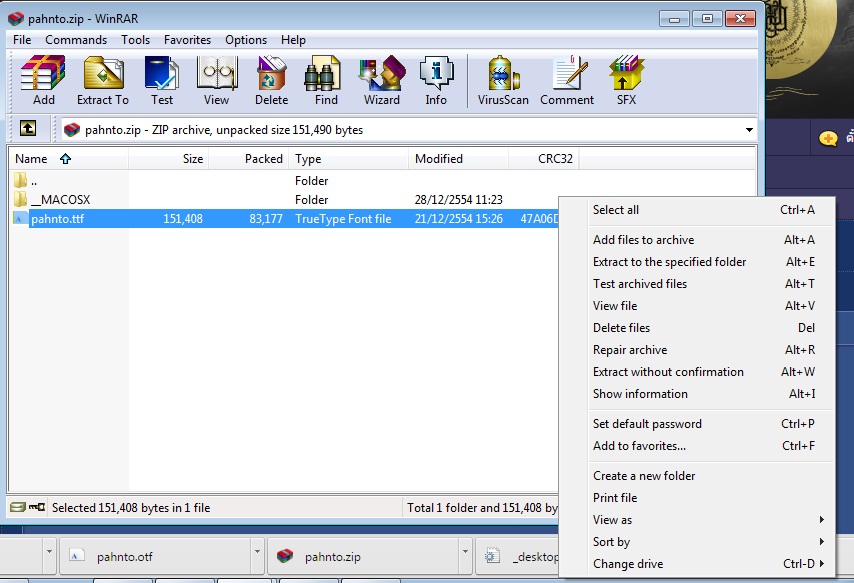Switch to pahnto.zip taskbar item
Screen dimensions: 854x583
(363, 556)
